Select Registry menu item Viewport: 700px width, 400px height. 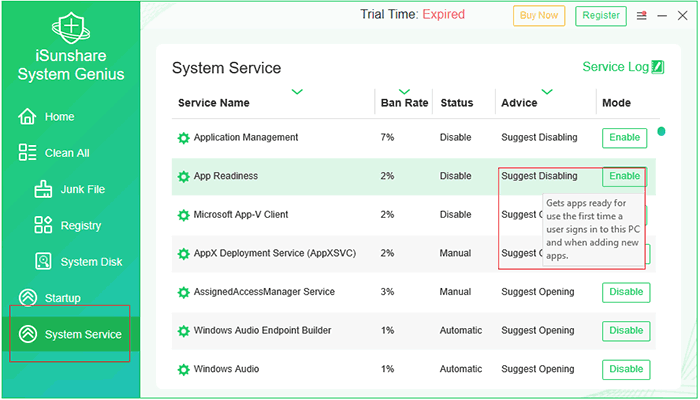point(81,226)
